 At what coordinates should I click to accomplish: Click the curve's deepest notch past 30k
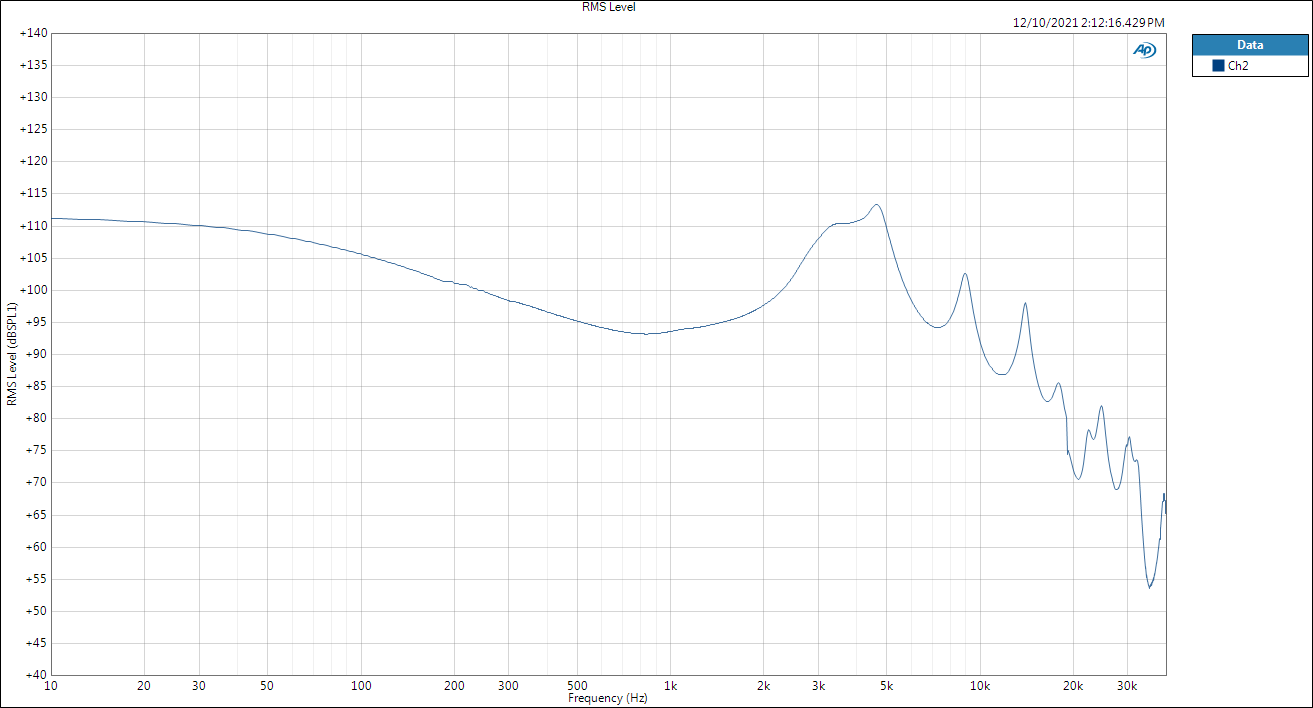pyautogui.click(x=1149, y=587)
